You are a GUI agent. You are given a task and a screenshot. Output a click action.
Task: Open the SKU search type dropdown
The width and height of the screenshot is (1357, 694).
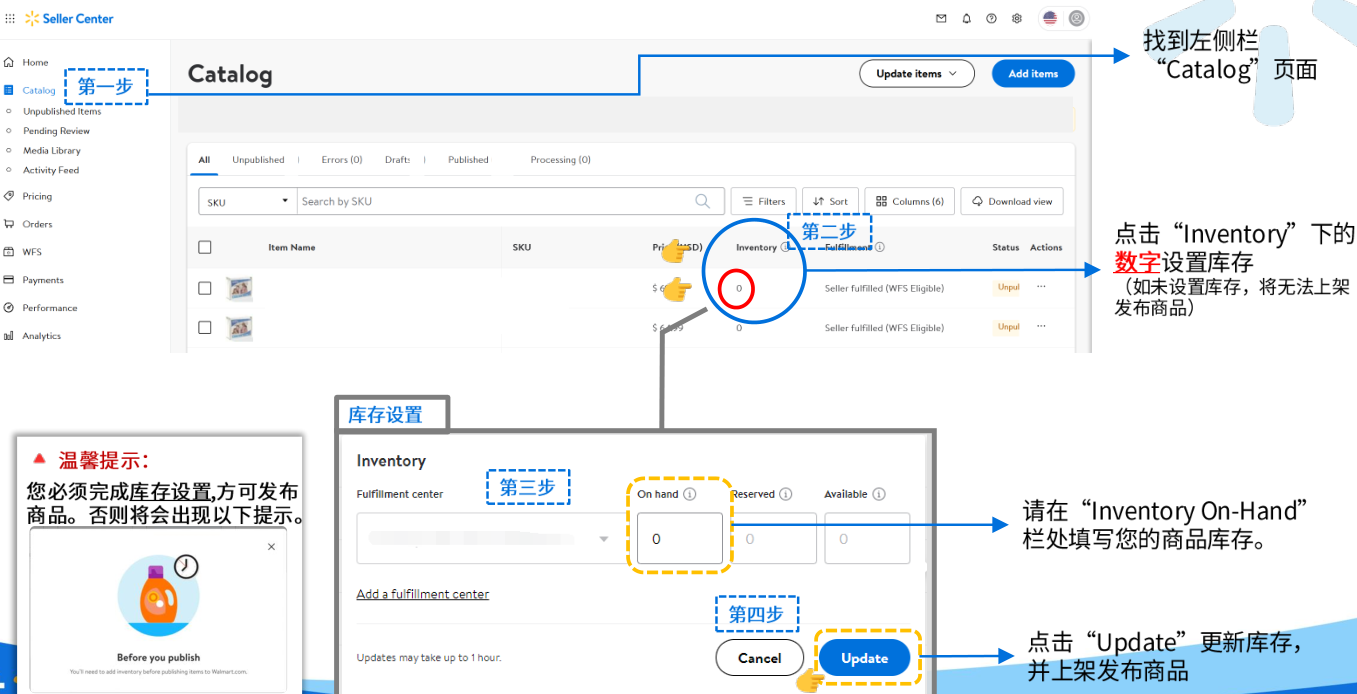point(248,201)
